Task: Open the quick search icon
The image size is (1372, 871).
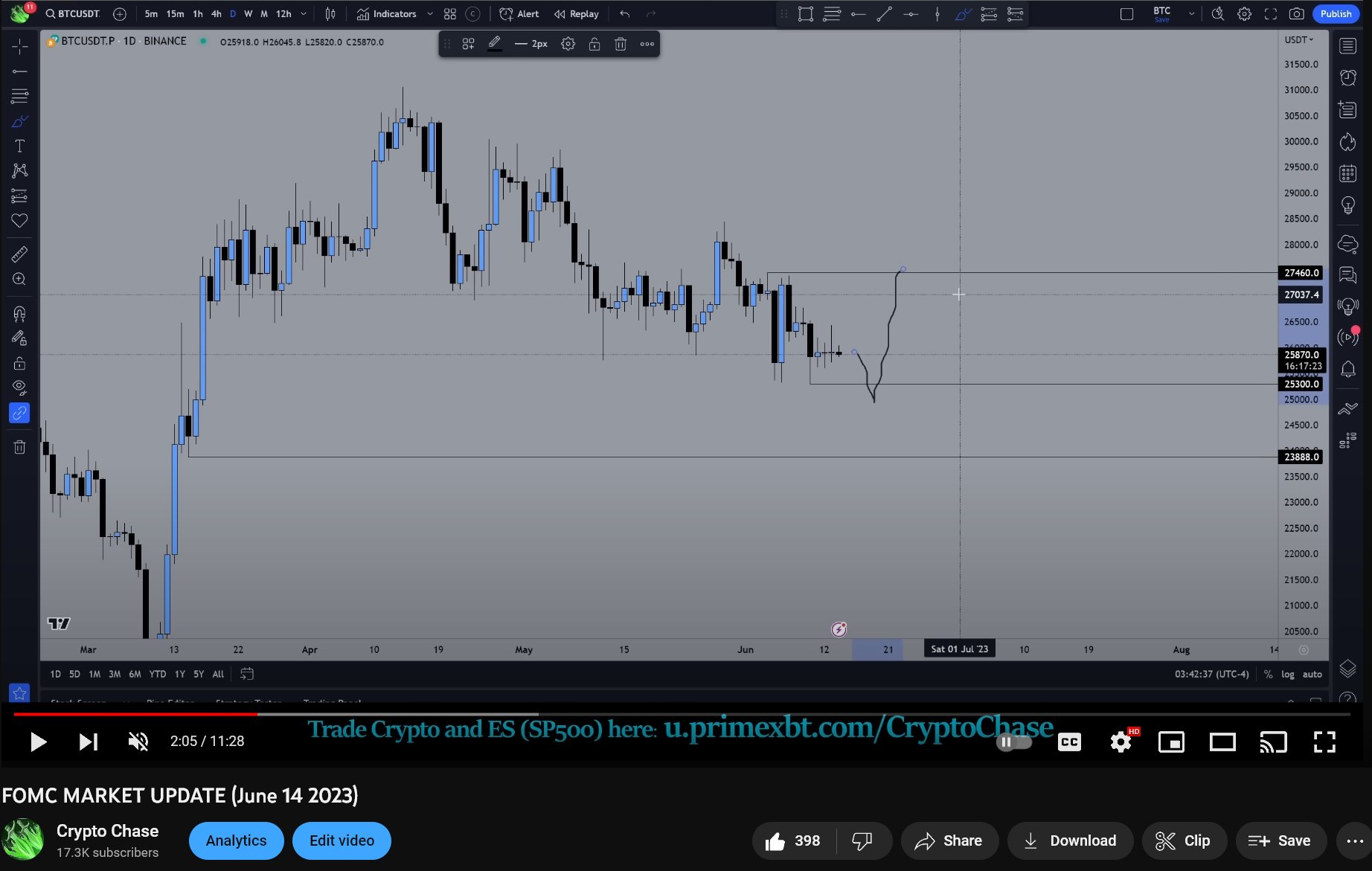Action: (x=1218, y=13)
